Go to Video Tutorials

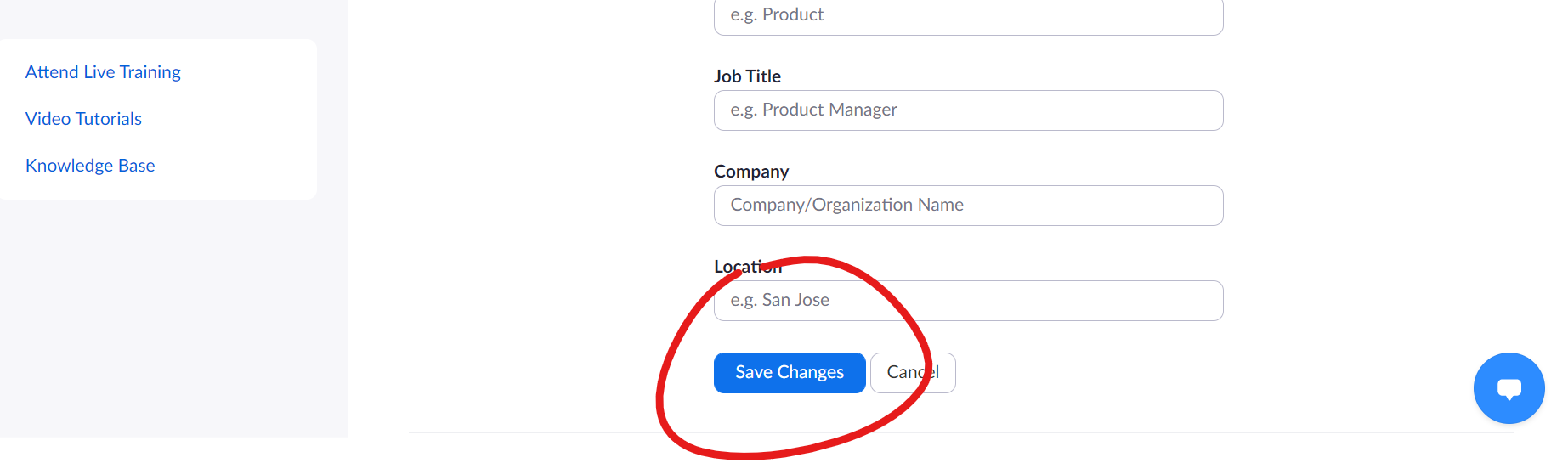pos(83,119)
